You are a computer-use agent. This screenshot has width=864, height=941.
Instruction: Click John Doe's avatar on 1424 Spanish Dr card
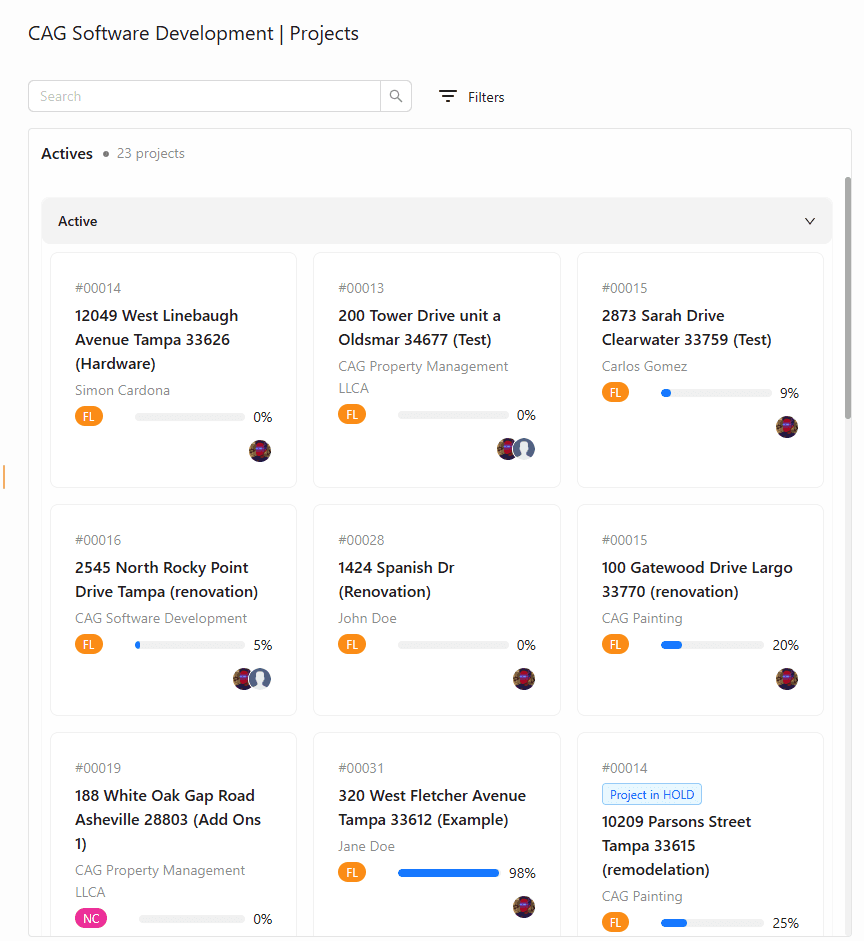[523, 679]
